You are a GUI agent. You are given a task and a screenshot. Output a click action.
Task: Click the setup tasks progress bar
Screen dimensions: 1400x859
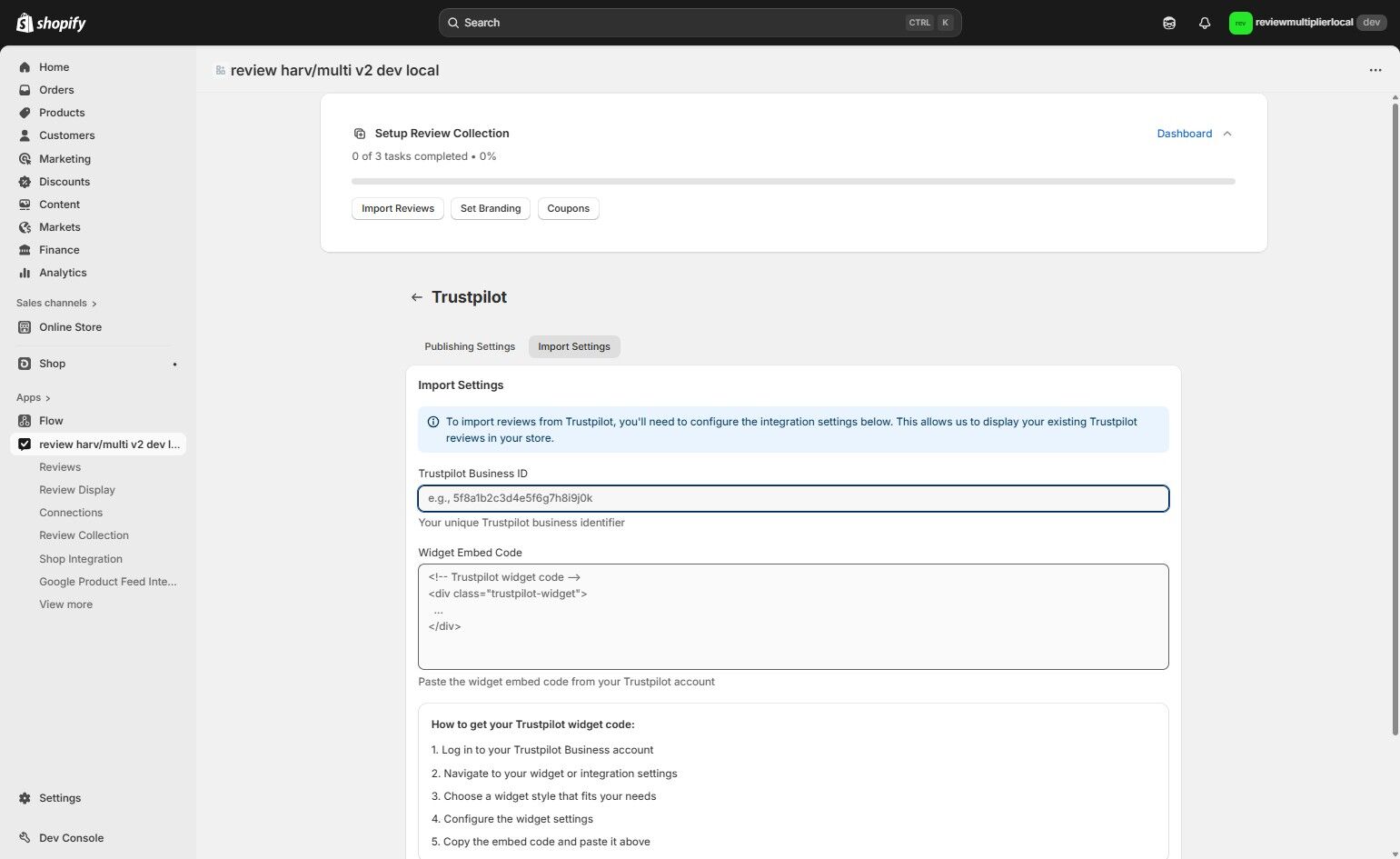coord(793,181)
